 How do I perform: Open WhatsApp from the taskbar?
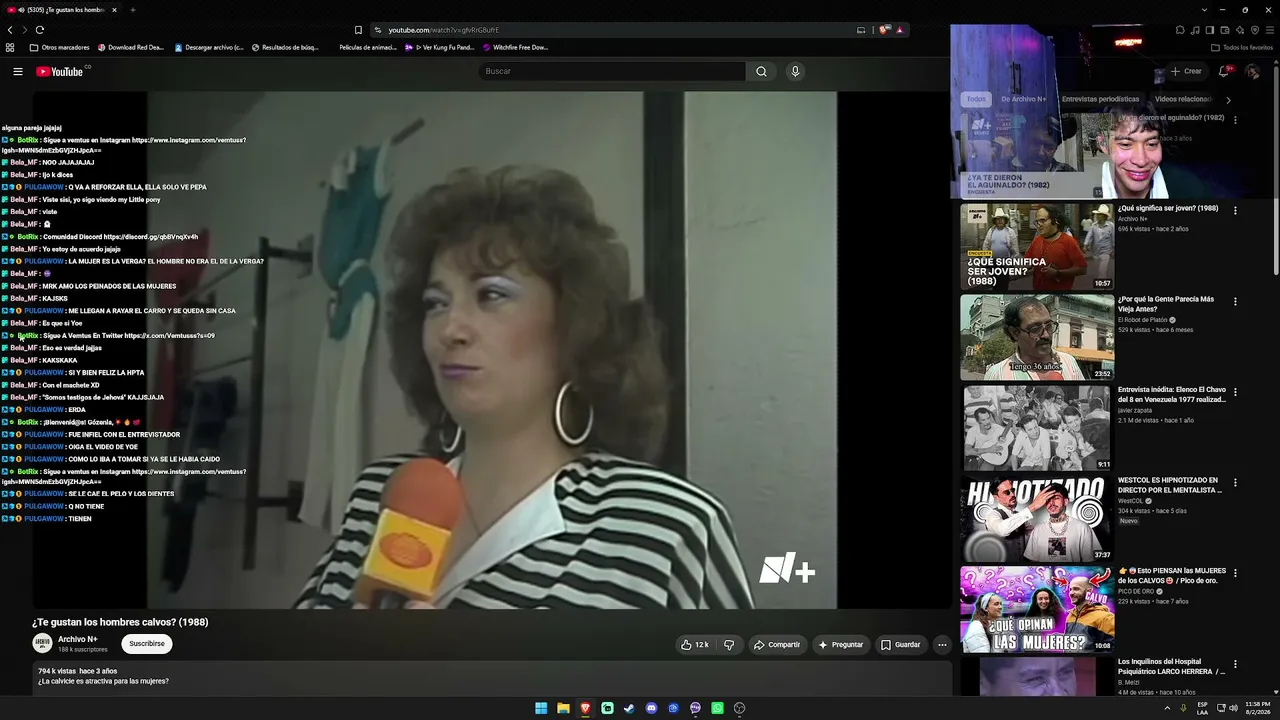point(717,708)
